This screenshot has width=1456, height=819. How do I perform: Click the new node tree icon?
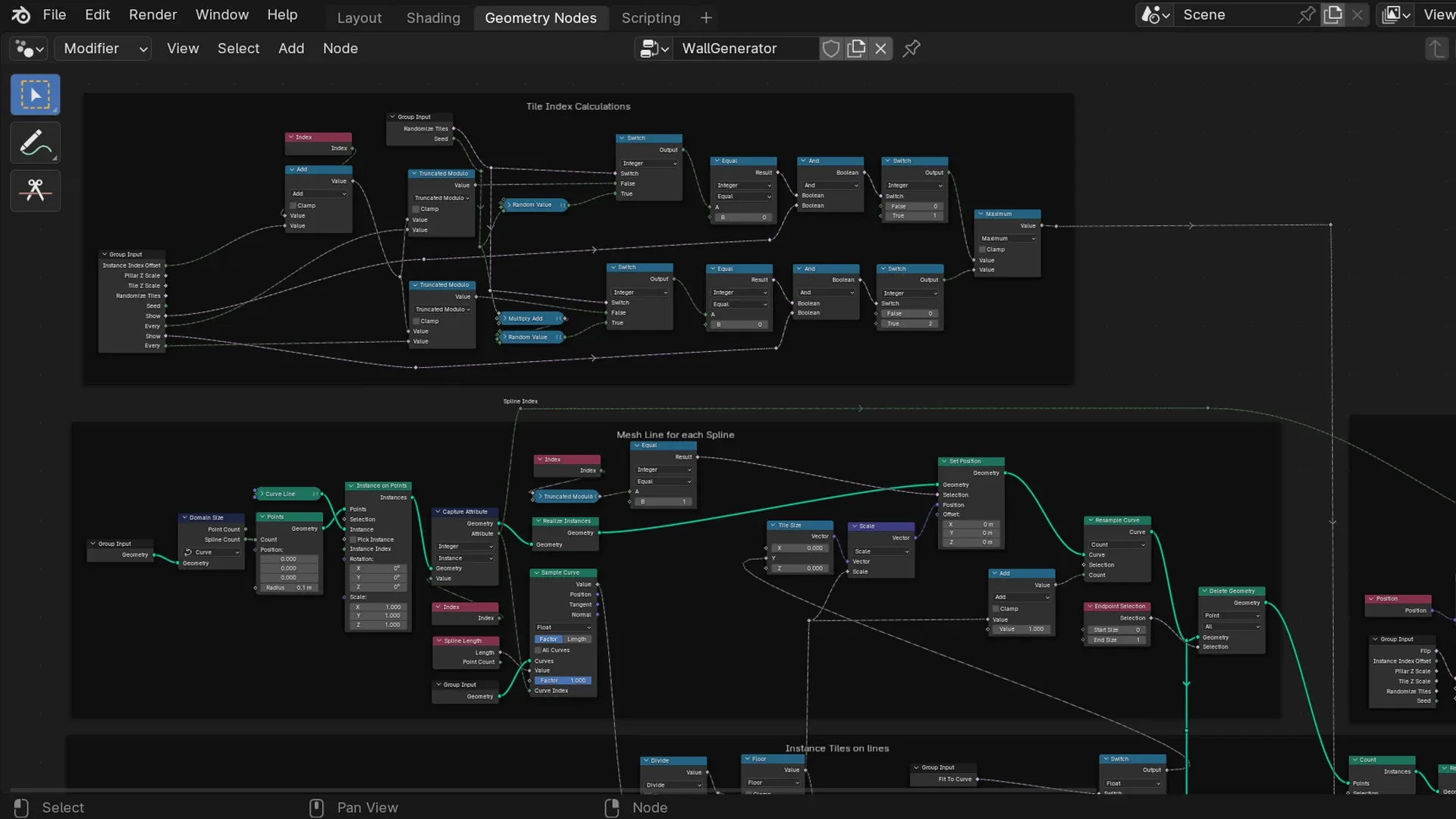tap(856, 49)
